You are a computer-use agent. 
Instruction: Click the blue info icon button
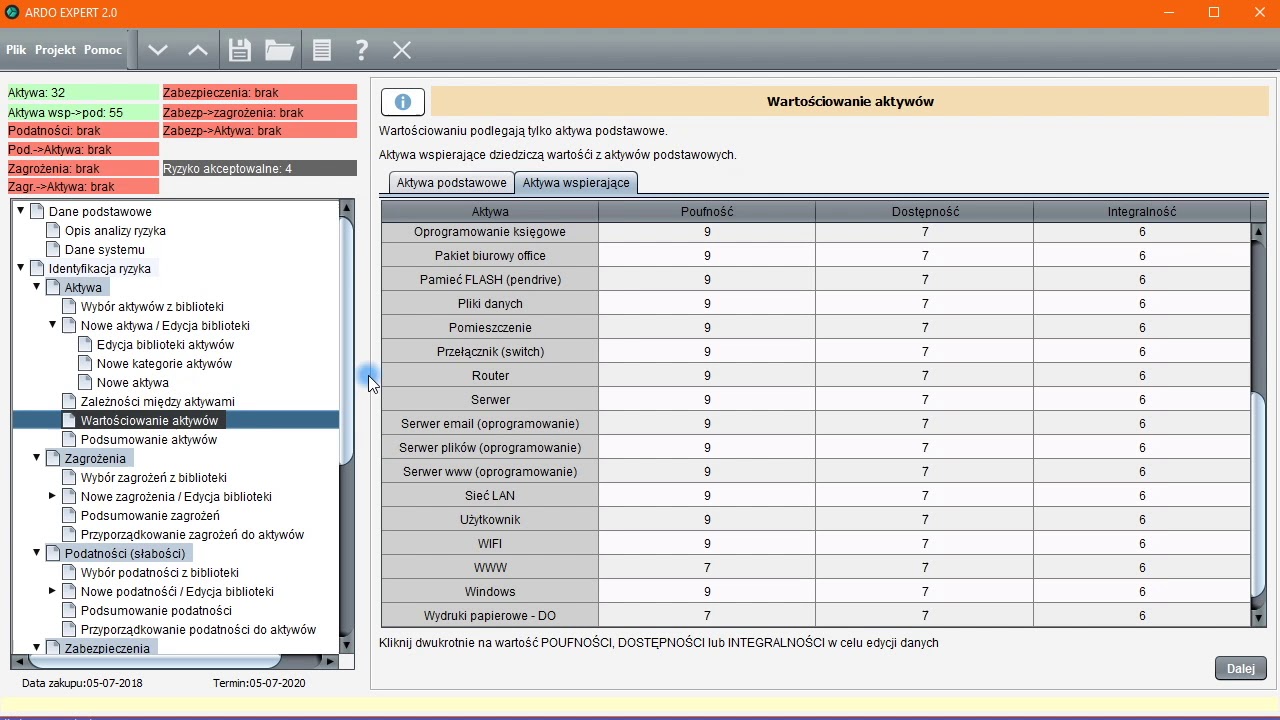(x=403, y=102)
